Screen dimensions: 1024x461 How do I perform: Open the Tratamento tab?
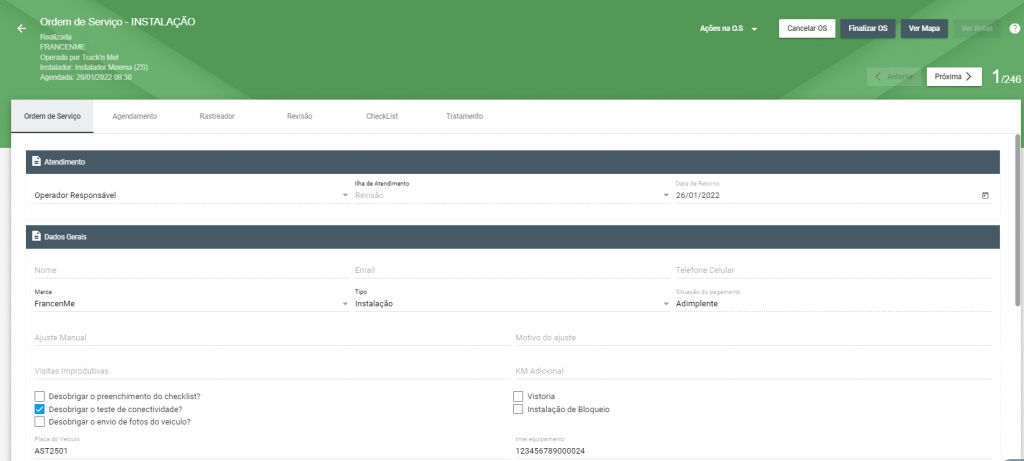pos(464,116)
